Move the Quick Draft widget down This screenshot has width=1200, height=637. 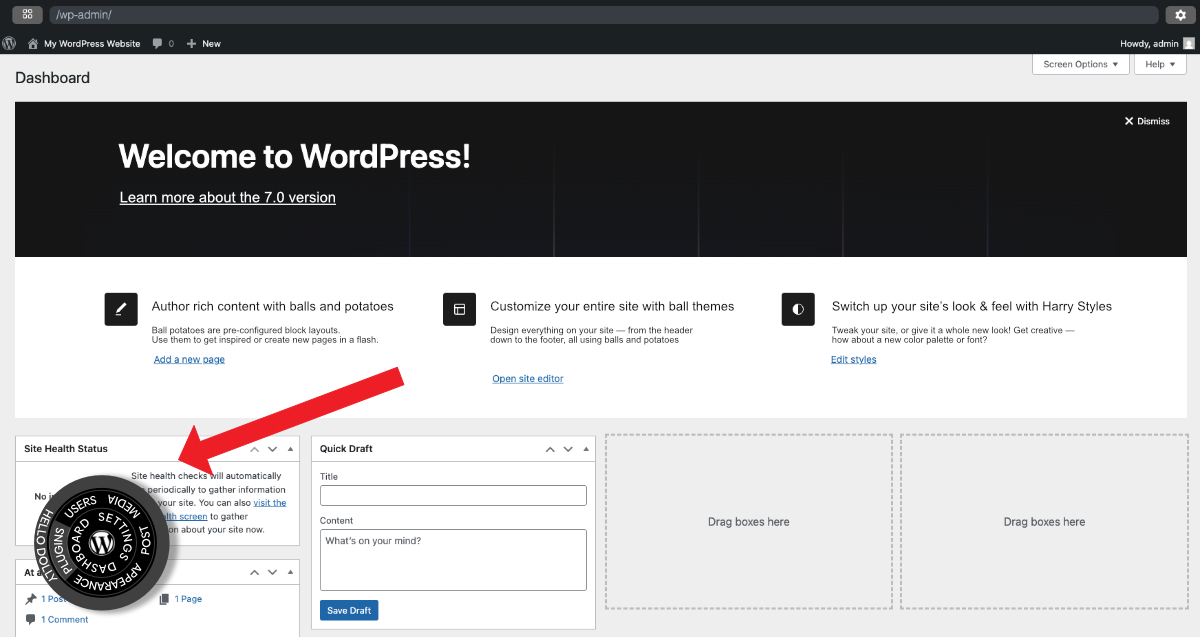tap(568, 449)
